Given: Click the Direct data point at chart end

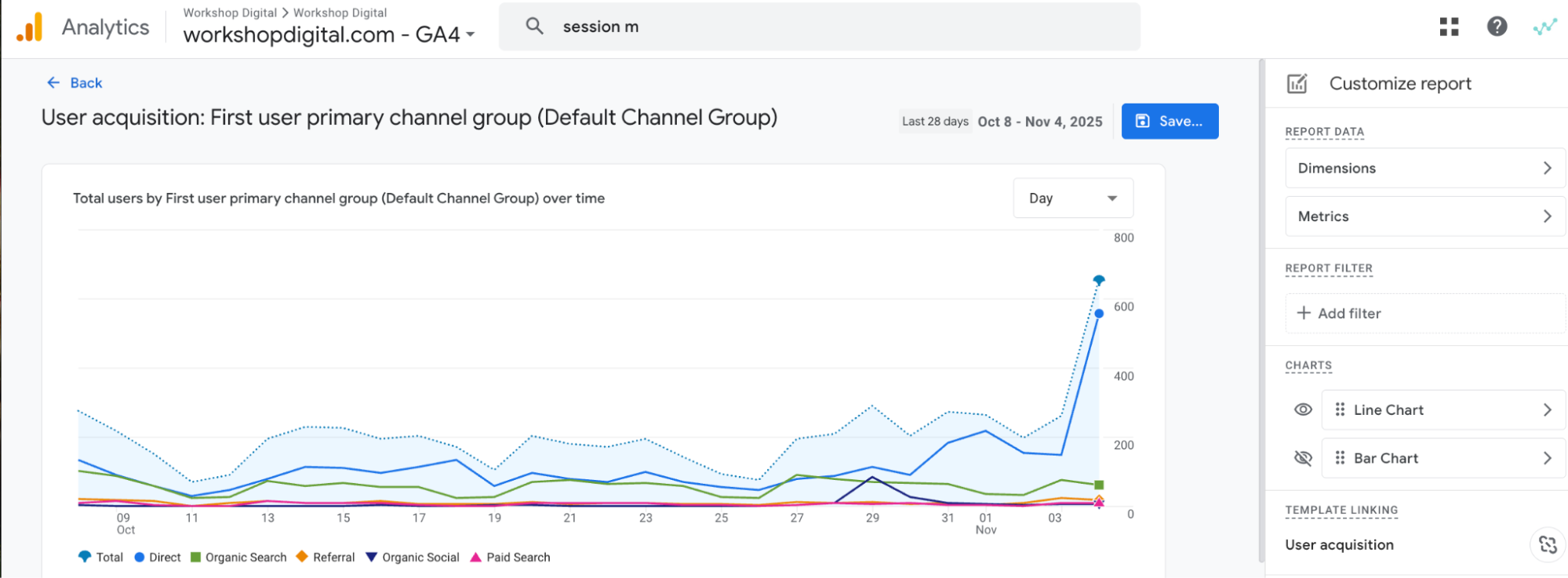Looking at the screenshot, I should pos(1099,313).
